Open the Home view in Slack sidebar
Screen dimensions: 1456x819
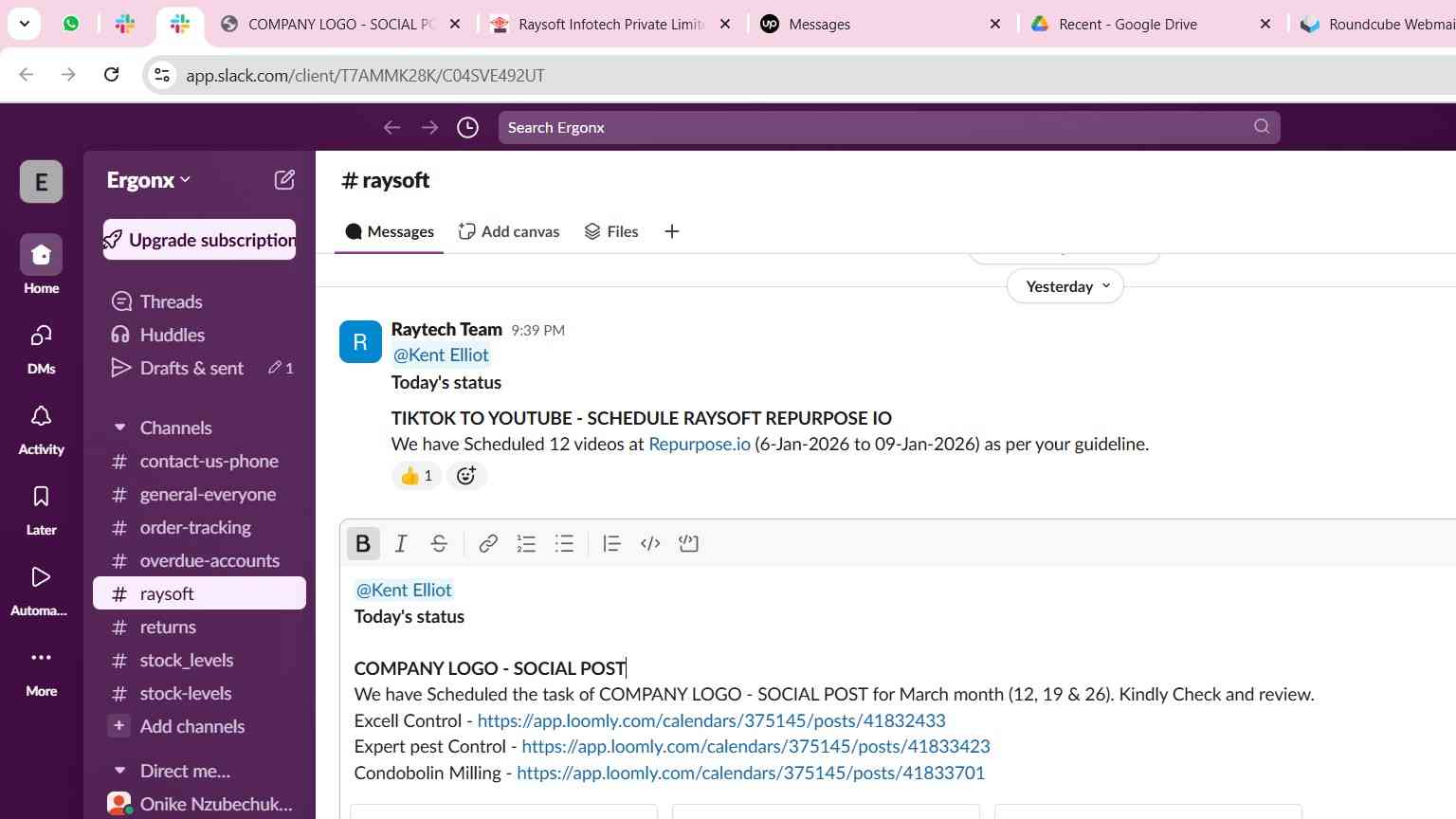coord(41,265)
